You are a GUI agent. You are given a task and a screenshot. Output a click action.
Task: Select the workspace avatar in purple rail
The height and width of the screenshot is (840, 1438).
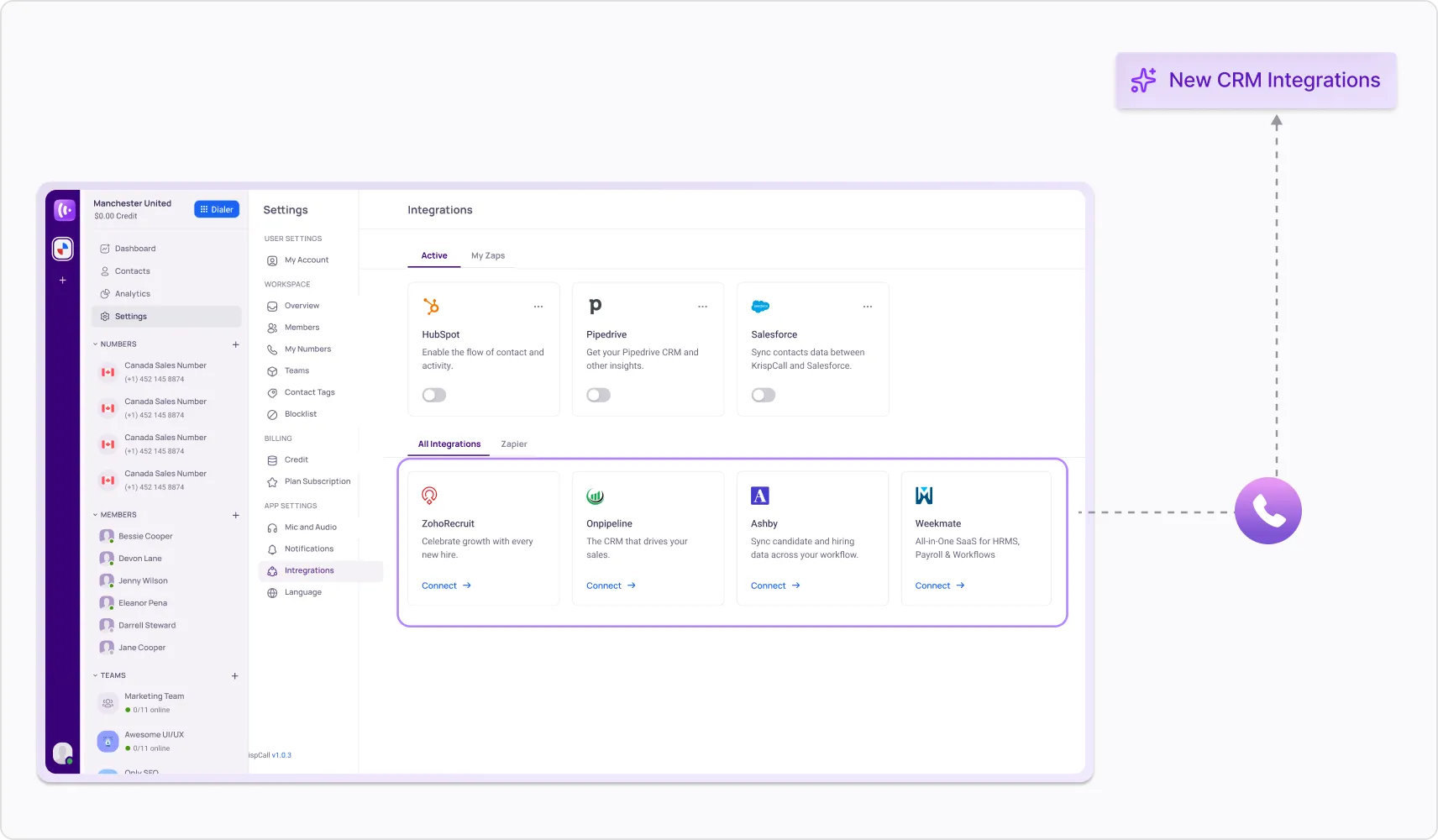coord(63,249)
